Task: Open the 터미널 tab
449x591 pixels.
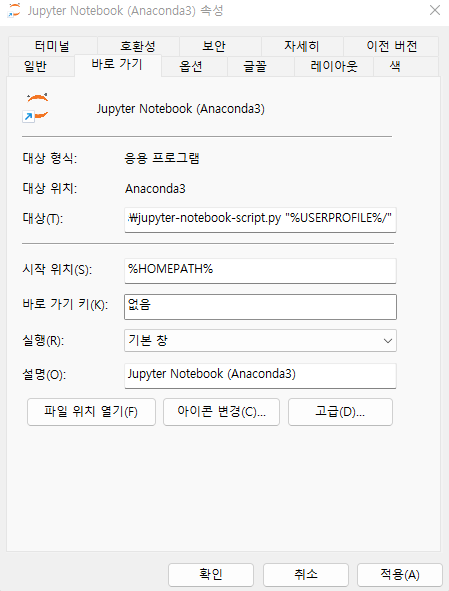Action: pyautogui.click(x=52, y=46)
